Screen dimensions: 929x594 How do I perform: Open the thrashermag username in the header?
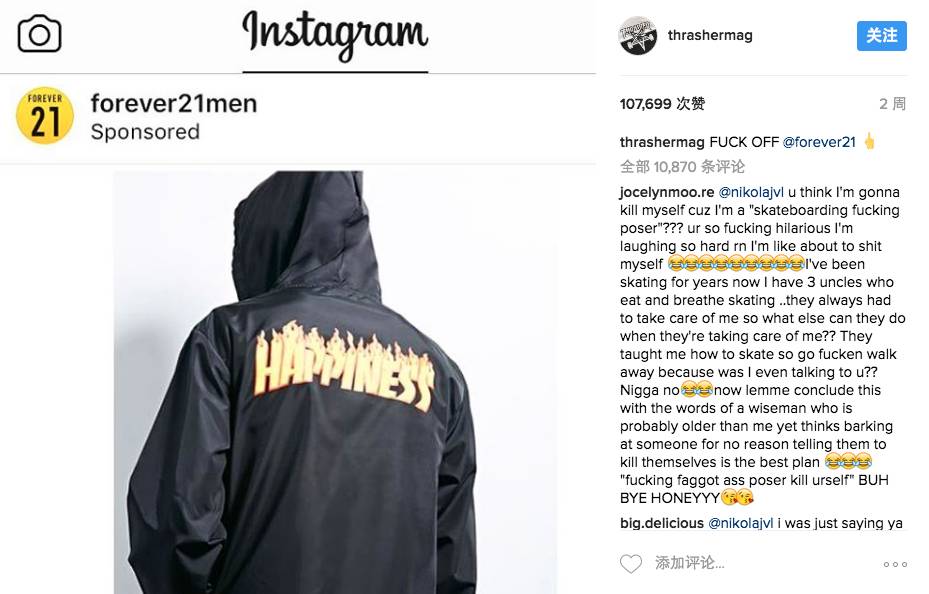point(710,36)
